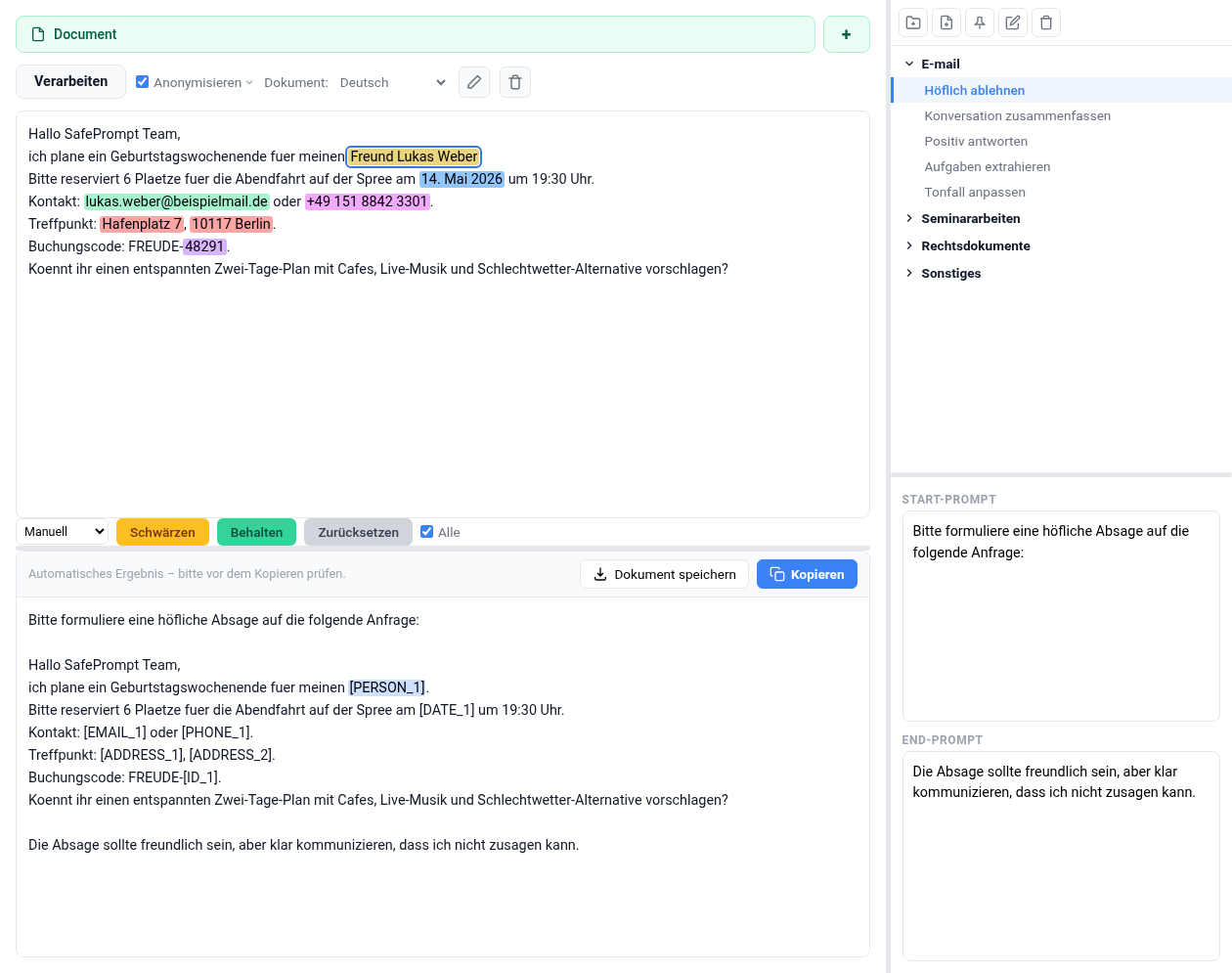1232x973 pixels.
Task: Click the trash icon in sidebar toolbar
Action: [x=1045, y=22]
